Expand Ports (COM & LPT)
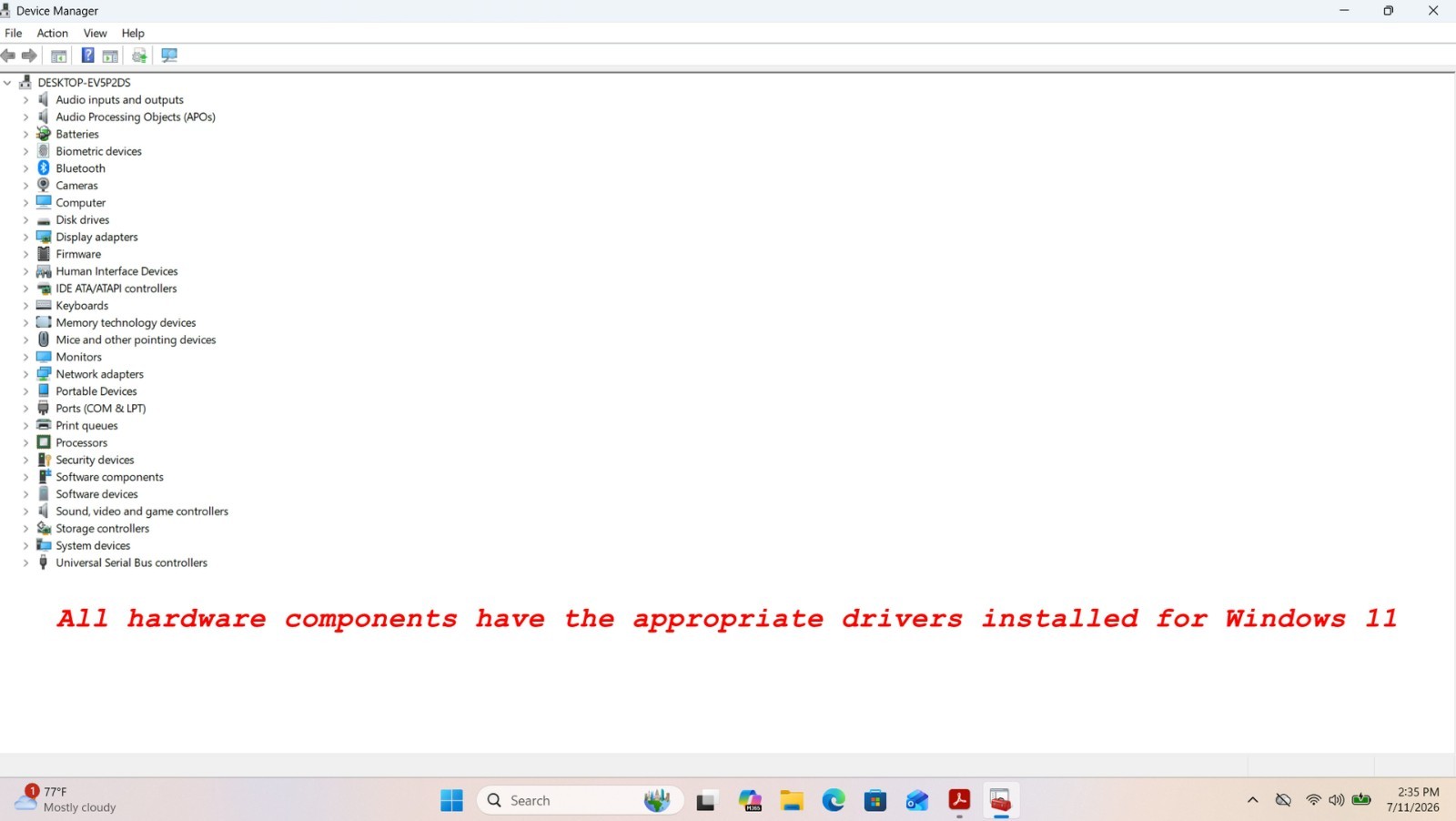Image resolution: width=1456 pixels, height=821 pixels. (x=25, y=409)
